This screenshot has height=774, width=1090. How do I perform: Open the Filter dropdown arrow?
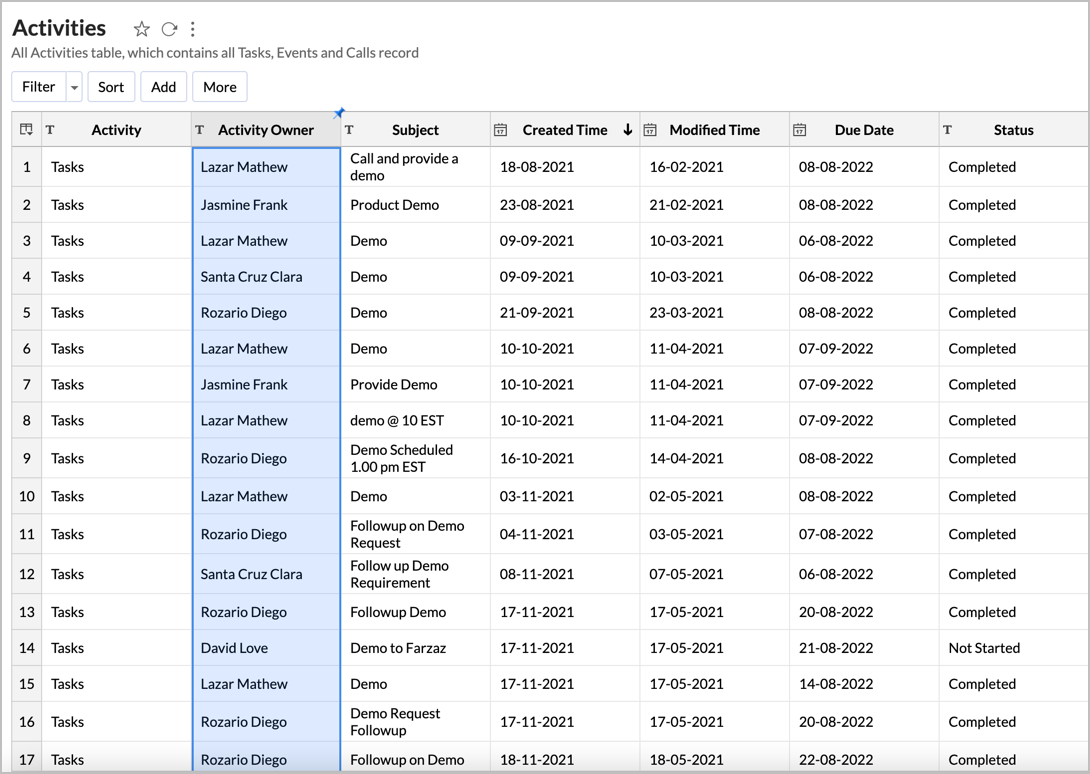74,87
